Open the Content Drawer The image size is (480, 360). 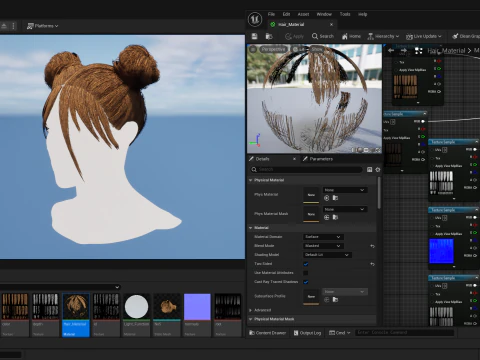(268, 333)
